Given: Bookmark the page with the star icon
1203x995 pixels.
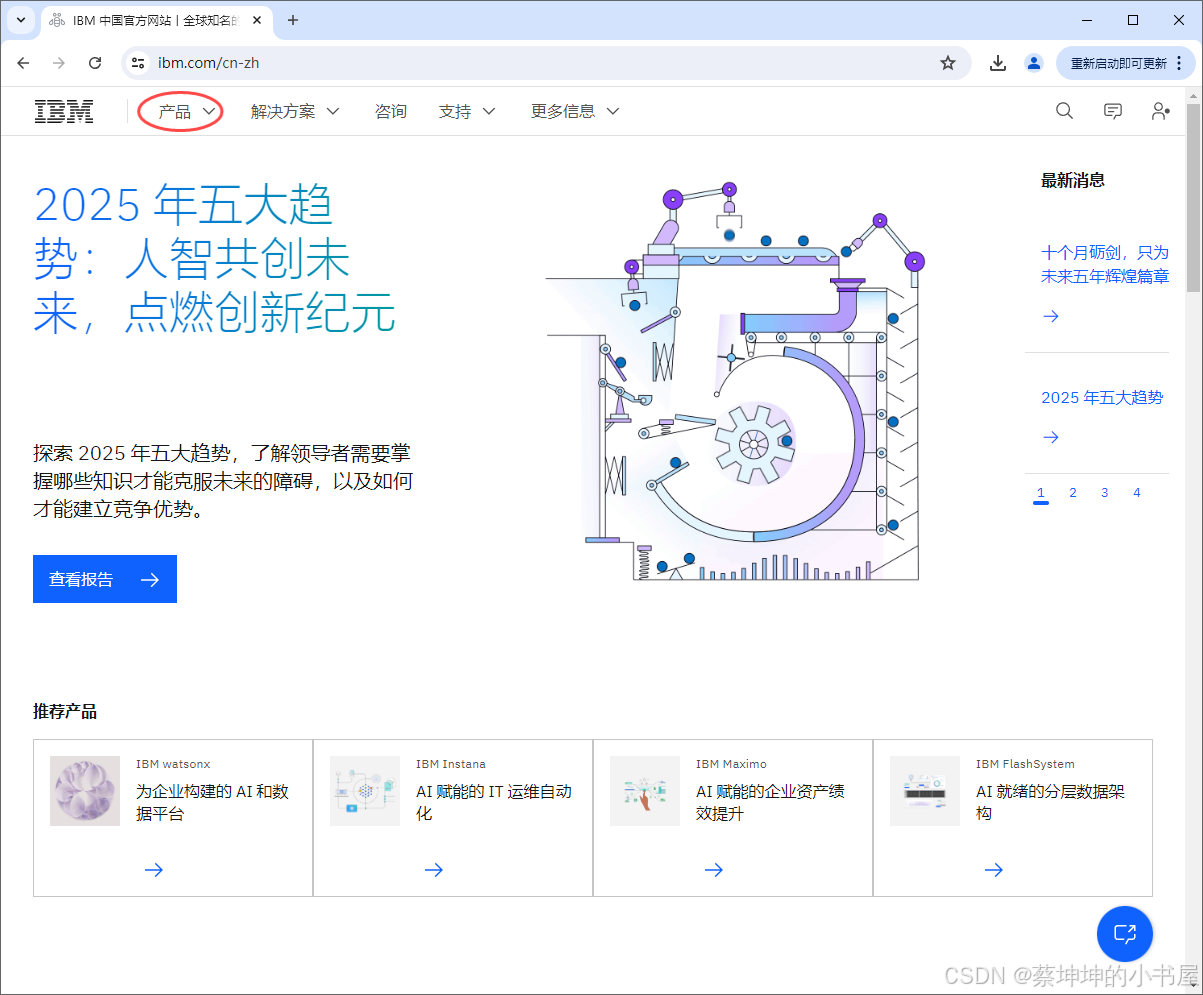Looking at the screenshot, I should pos(946,62).
